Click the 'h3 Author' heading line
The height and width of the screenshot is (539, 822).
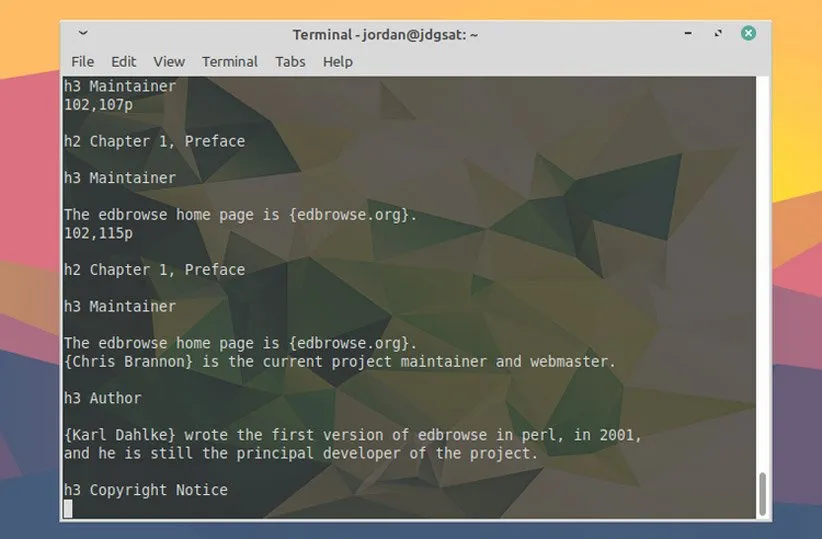point(103,398)
